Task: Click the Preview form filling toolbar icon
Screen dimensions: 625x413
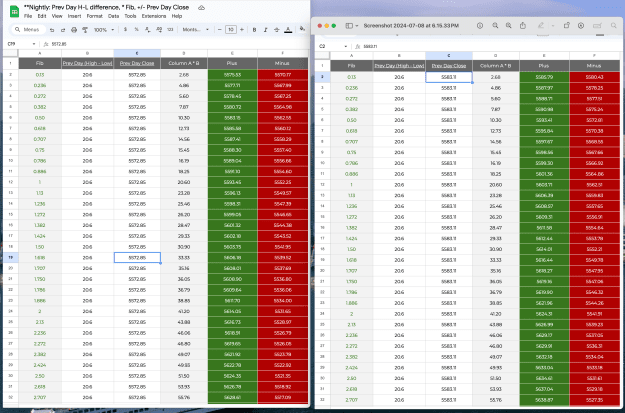Action: [x=597, y=26]
